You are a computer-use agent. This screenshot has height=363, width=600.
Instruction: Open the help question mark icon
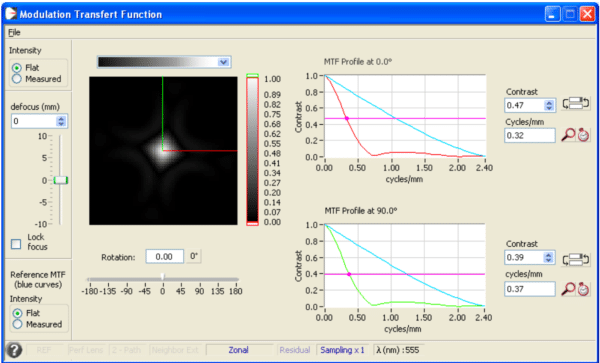point(15,350)
